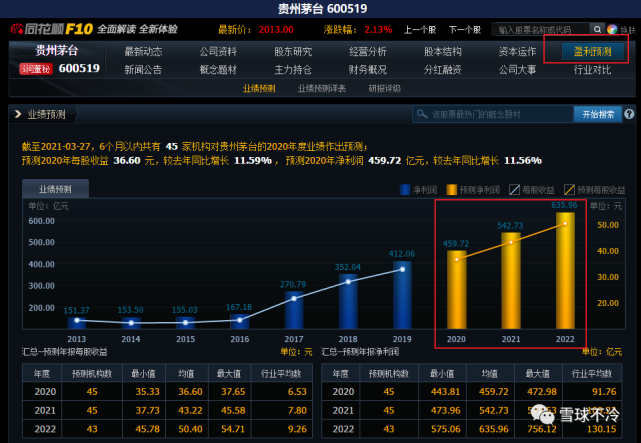The image size is (641, 443).
Task: Click net profit maximum 472.98
Action: (542, 392)
